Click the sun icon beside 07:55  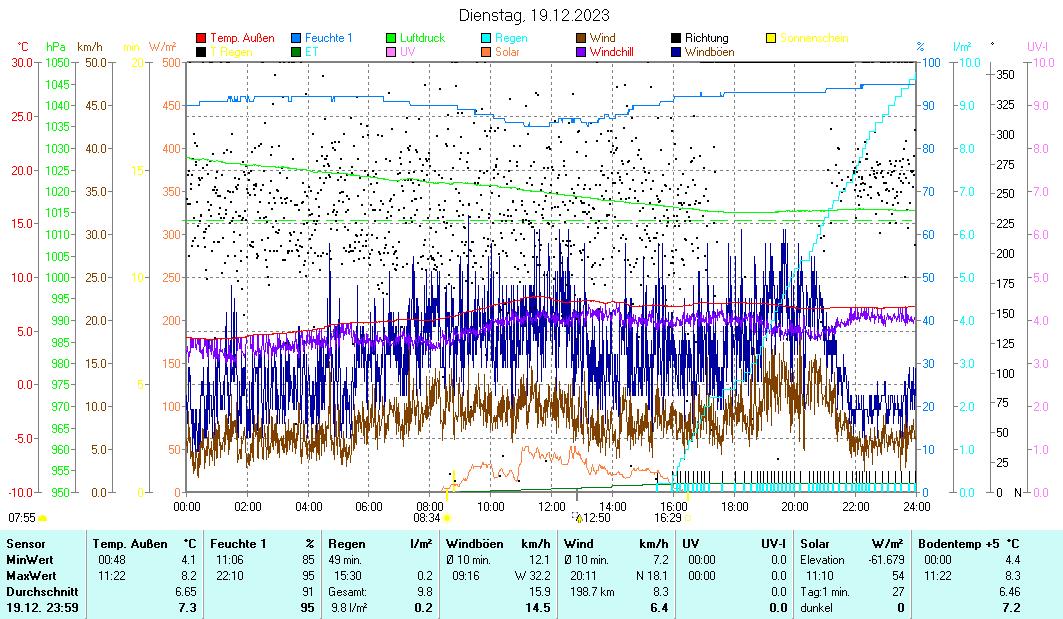tap(43, 518)
